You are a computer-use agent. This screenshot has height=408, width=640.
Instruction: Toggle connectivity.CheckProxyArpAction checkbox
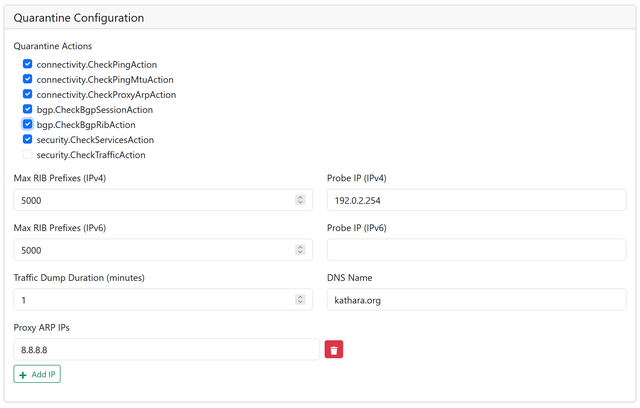pos(28,94)
